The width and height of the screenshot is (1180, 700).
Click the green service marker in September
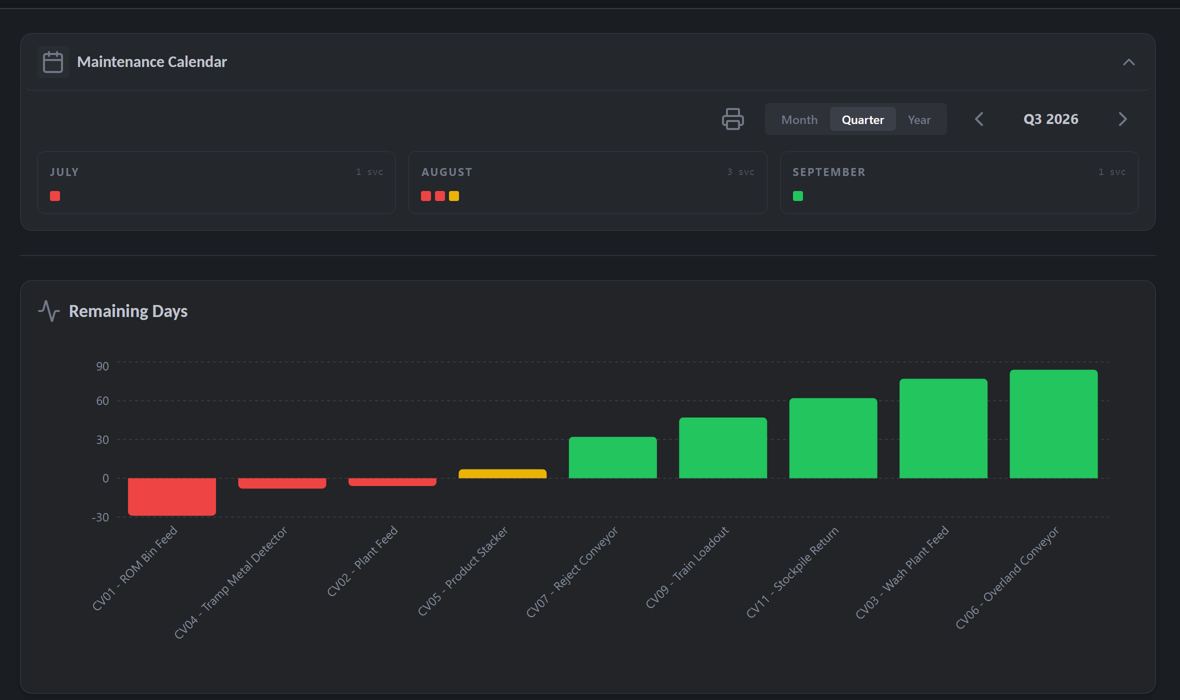798,196
